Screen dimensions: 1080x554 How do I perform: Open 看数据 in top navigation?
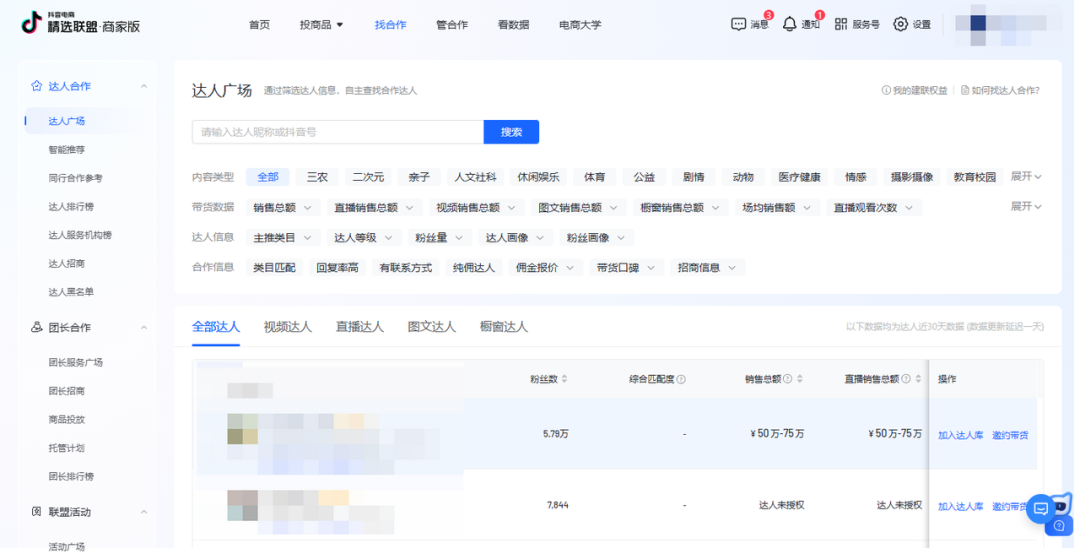514,25
